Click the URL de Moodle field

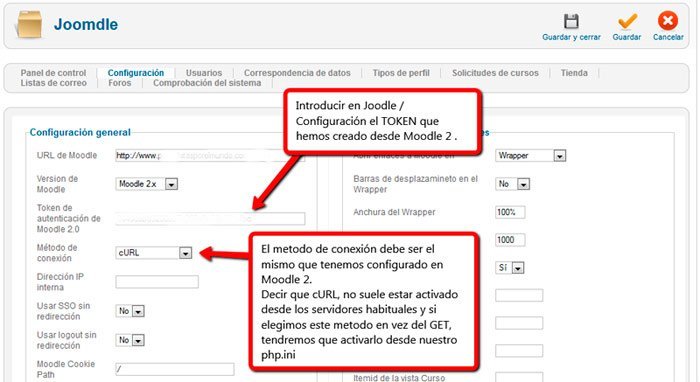pos(210,156)
